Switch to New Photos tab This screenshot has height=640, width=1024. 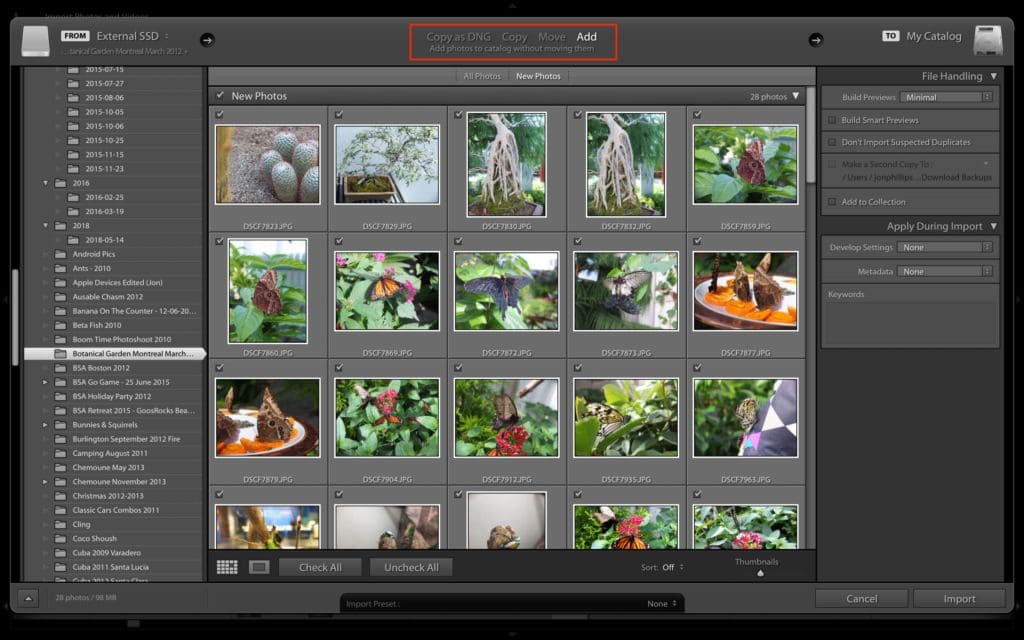tap(538, 76)
